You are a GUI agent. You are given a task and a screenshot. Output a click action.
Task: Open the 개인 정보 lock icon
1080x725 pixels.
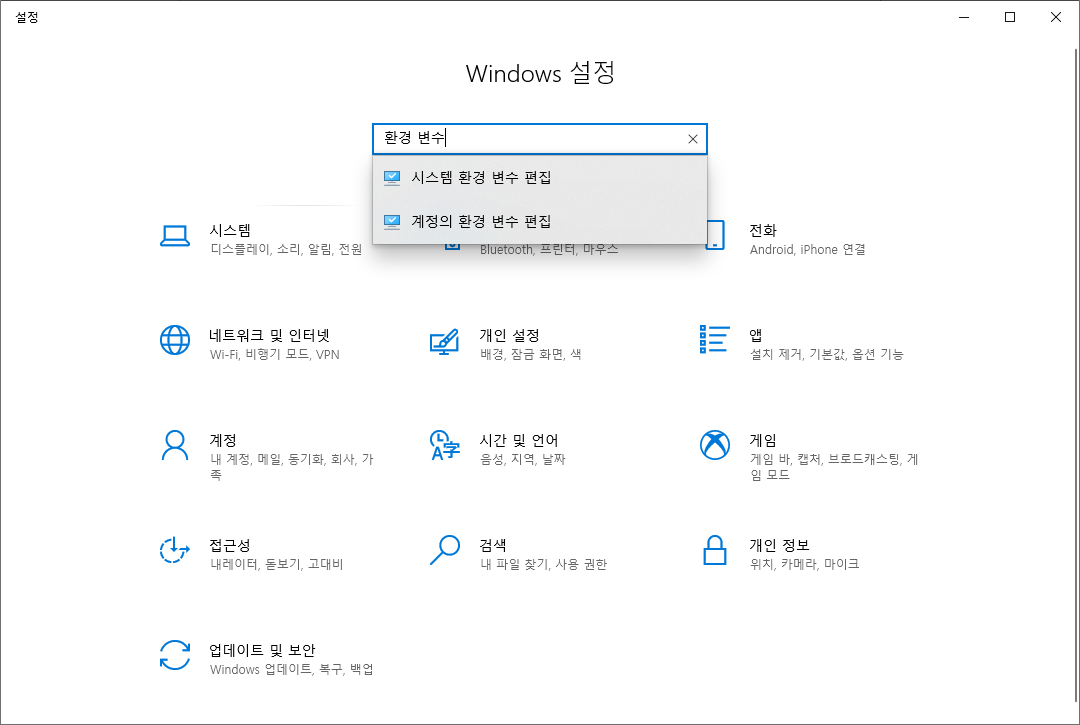(x=715, y=550)
